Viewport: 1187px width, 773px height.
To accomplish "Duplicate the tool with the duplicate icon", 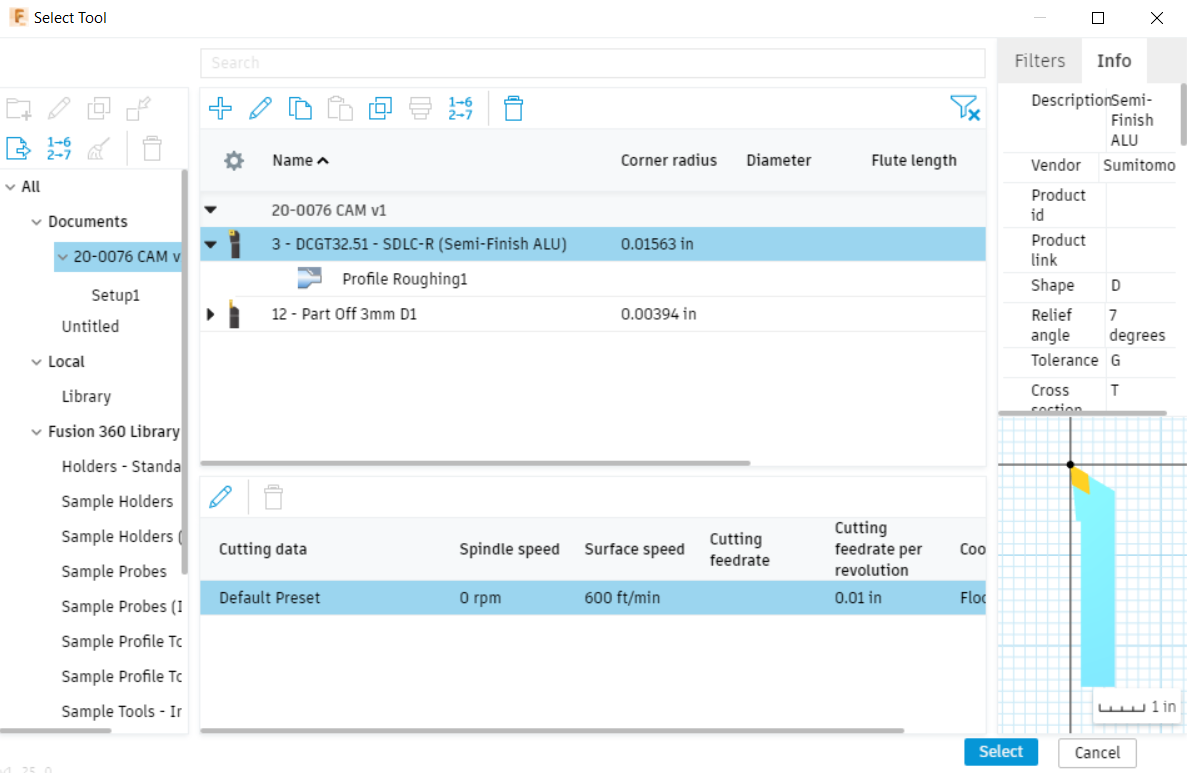I will [380, 108].
